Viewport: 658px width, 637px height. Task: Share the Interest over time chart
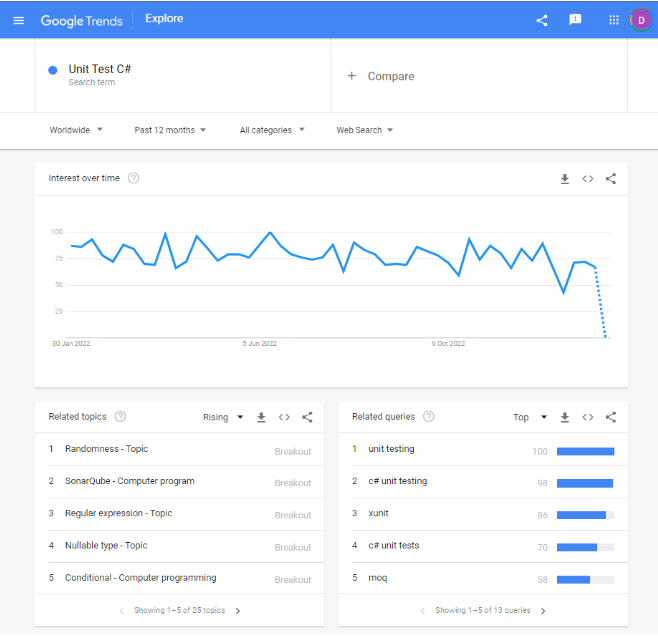pos(611,179)
